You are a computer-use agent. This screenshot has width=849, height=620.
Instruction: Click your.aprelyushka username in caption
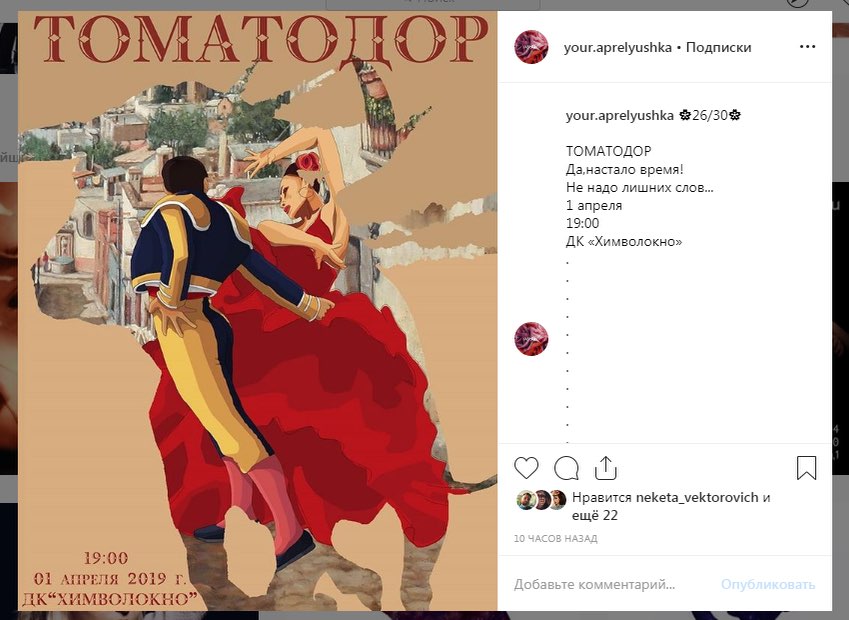[619, 115]
